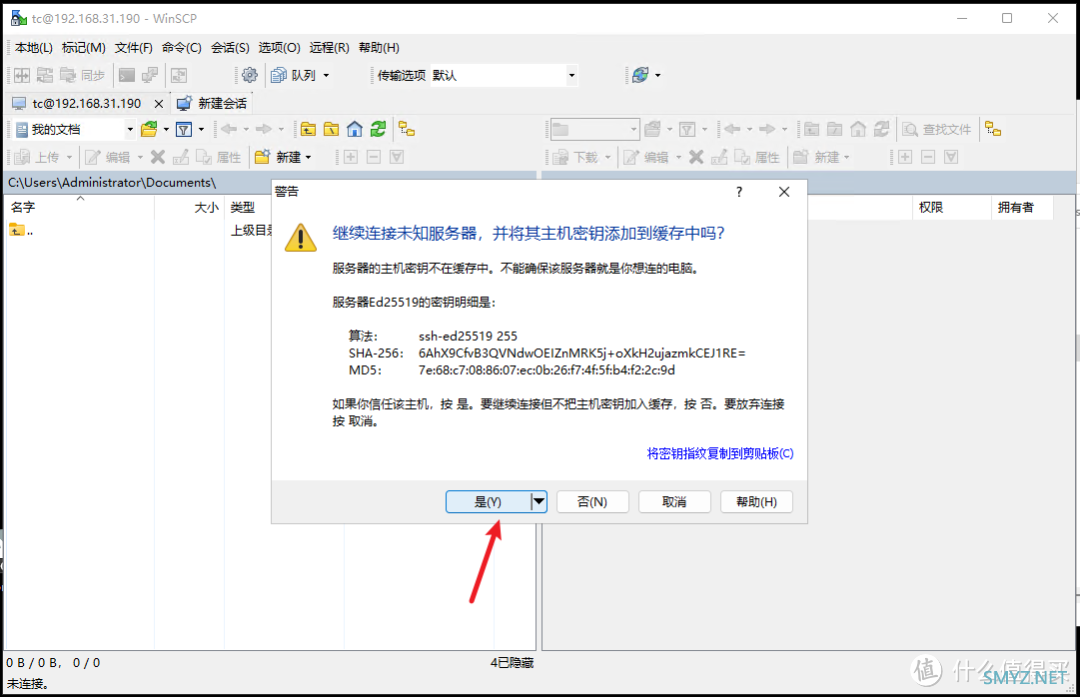Close the tc@192.168.31.190 session tab
The width and height of the screenshot is (1080, 697).
click(x=158, y=104)
